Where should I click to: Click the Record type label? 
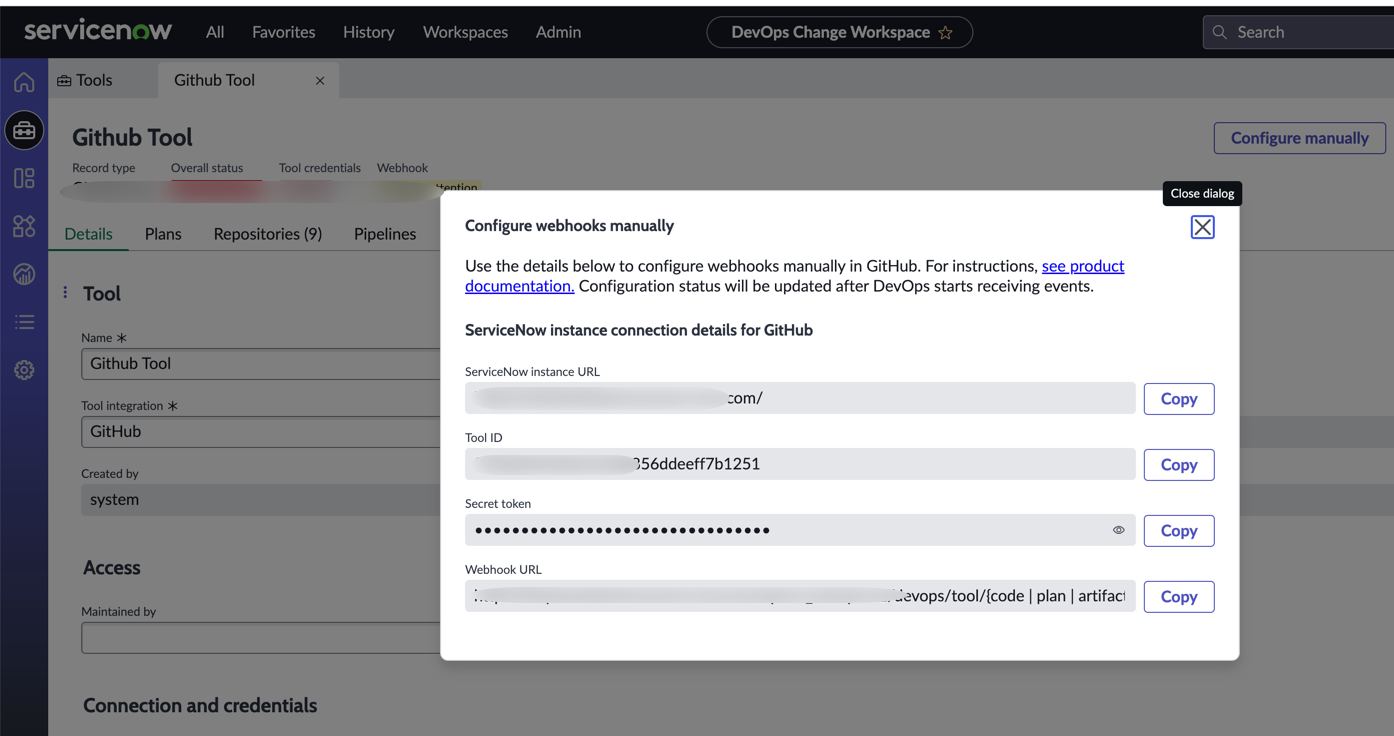pyautogui.click(x=104, y=168)
